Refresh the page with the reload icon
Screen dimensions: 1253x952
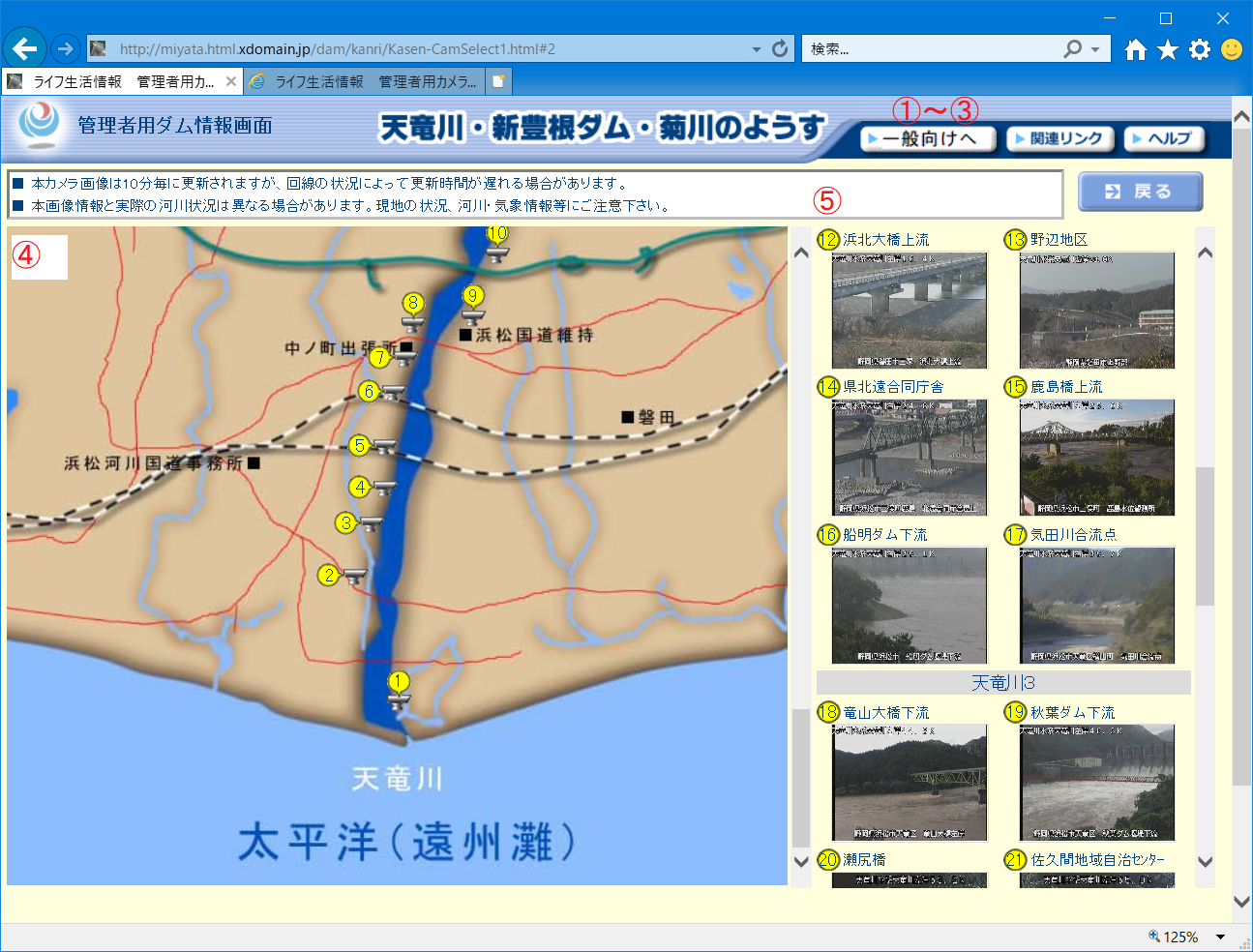pos(780,48)
